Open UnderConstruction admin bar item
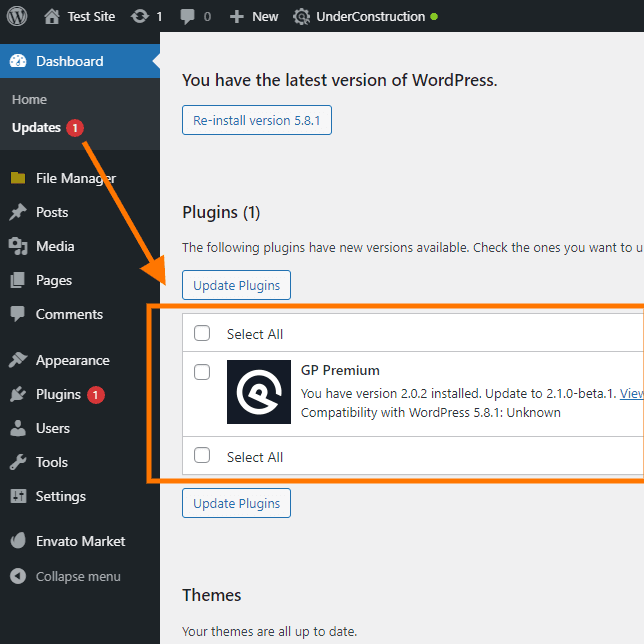644x644 pixels. 370,16
